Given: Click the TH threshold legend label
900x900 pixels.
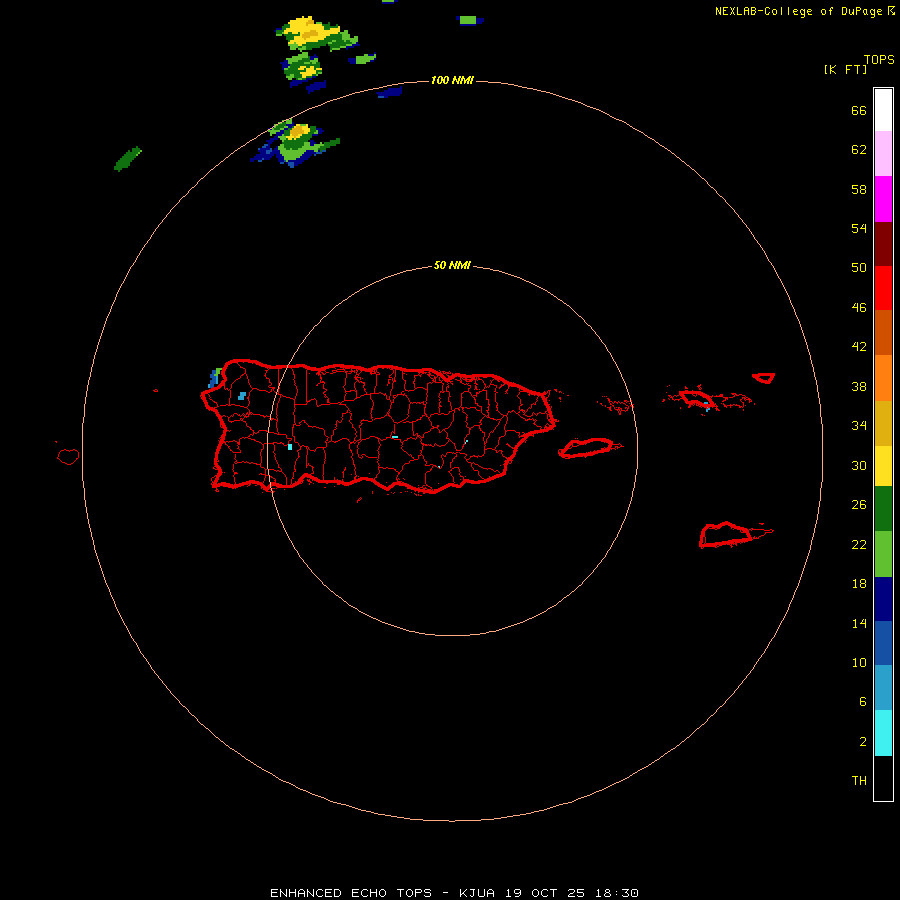Looking at the screenshot, I should click(x=859, y=781).
